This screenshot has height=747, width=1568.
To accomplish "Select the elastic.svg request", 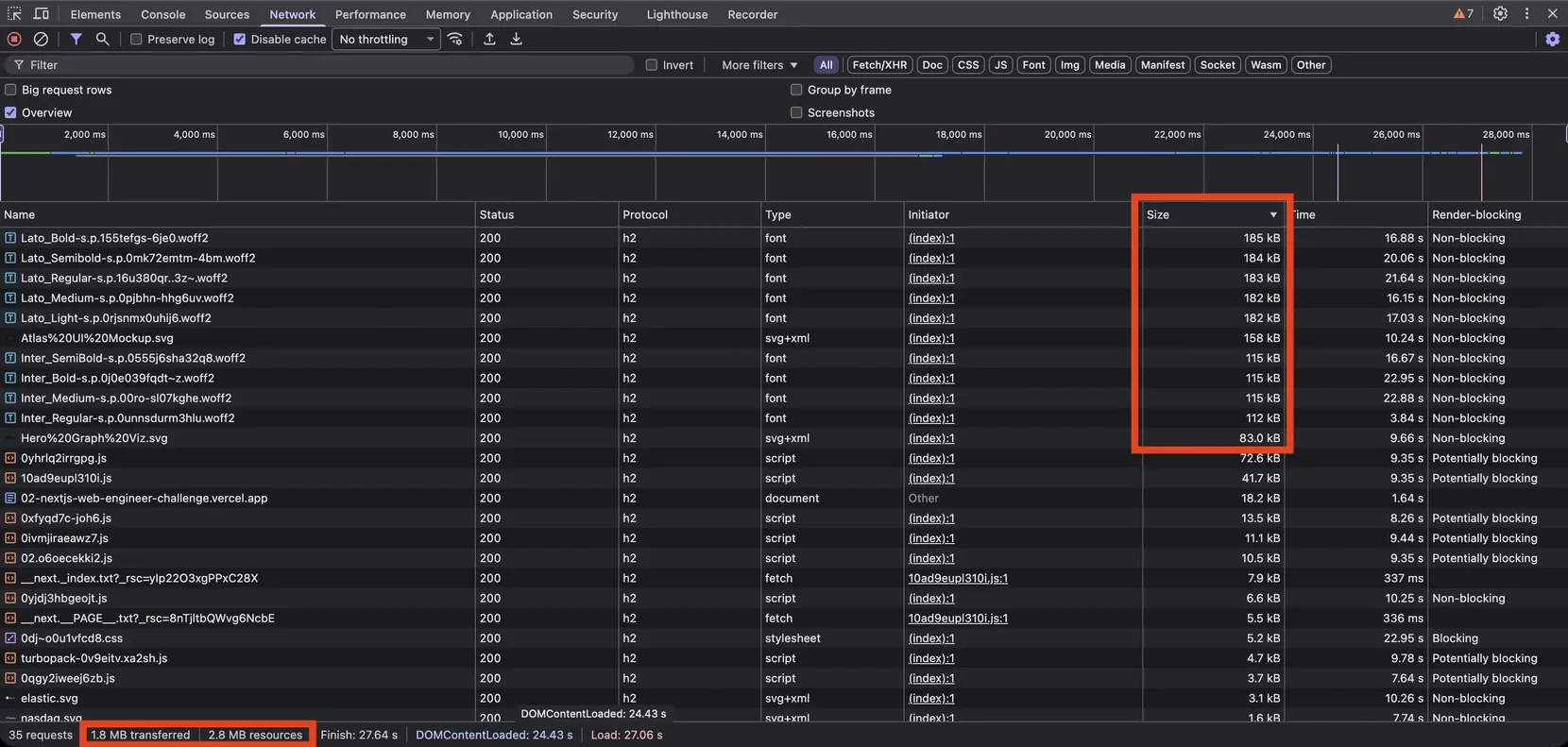I will 49,698.
